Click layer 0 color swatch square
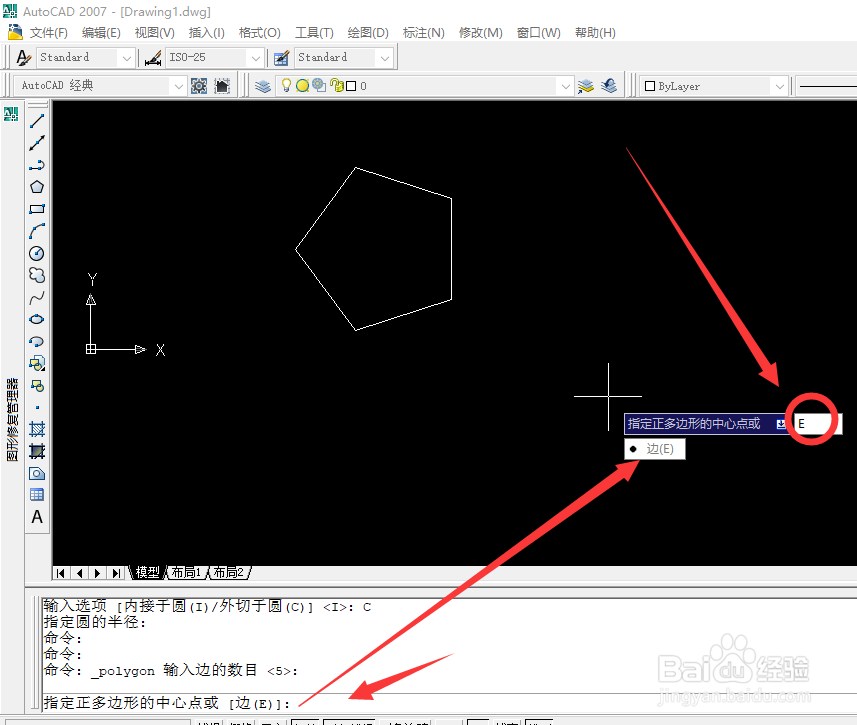This screenshot has width=857, height=725. [x=351, y=86]
